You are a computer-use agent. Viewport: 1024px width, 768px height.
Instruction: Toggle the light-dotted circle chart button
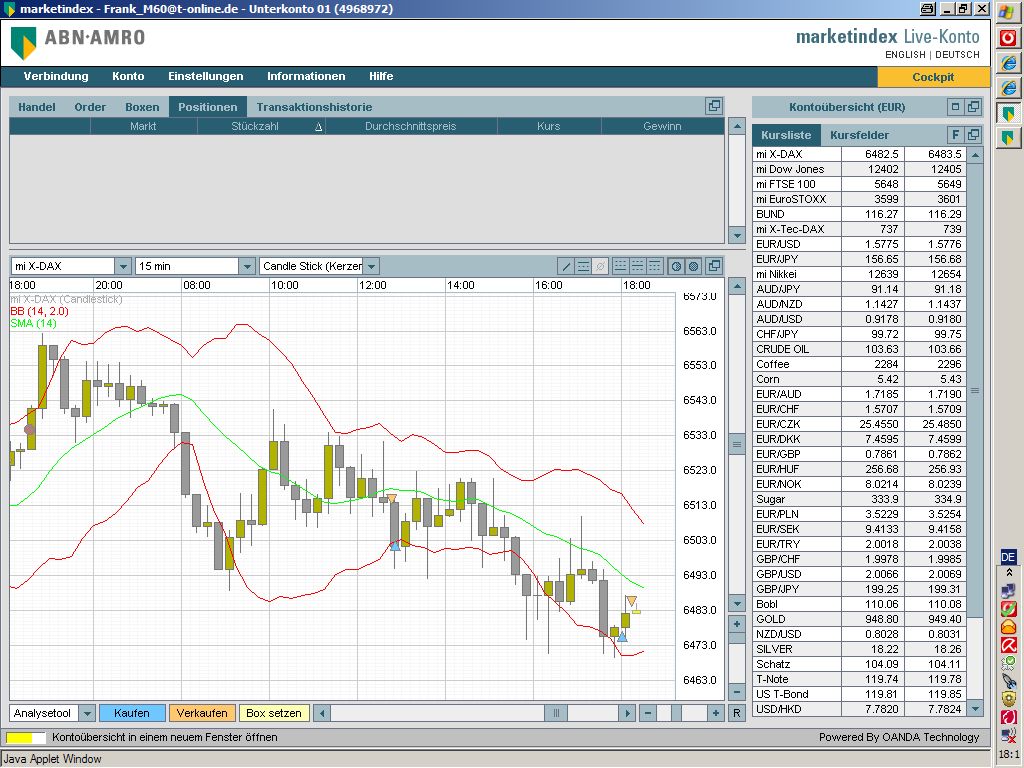pos(676,266)
